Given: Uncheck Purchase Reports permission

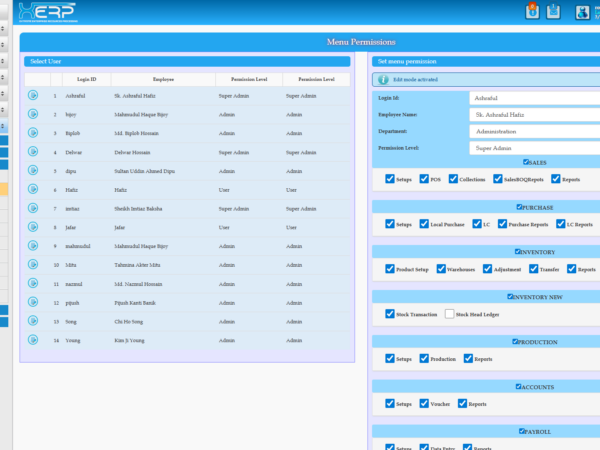Looking at the screenshot, I should pos(502,224).
